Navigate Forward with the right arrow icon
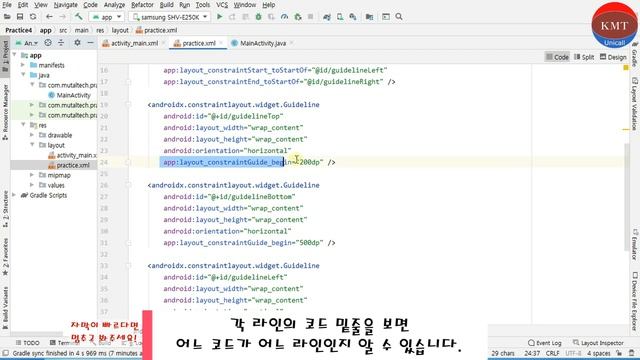Viewport: 640px width, 360px height. coord(62,17)
